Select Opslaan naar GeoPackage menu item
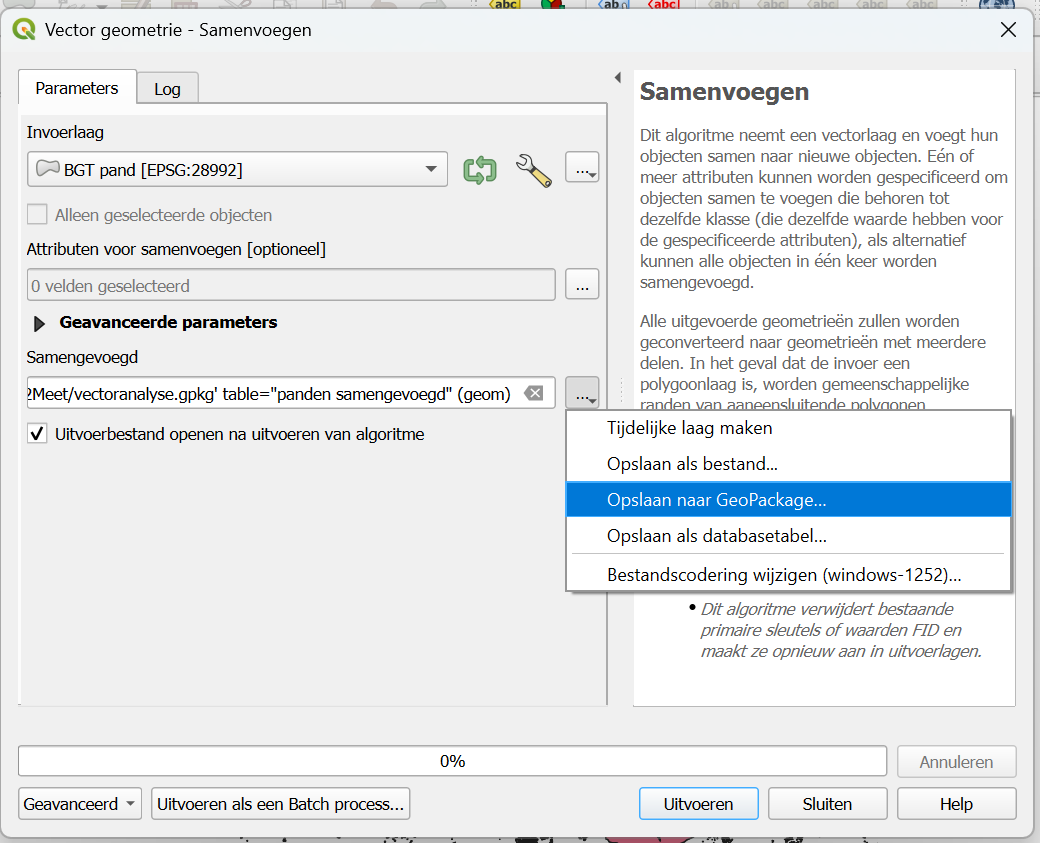This screenshot has width=1040, height=843. [716, 499]
